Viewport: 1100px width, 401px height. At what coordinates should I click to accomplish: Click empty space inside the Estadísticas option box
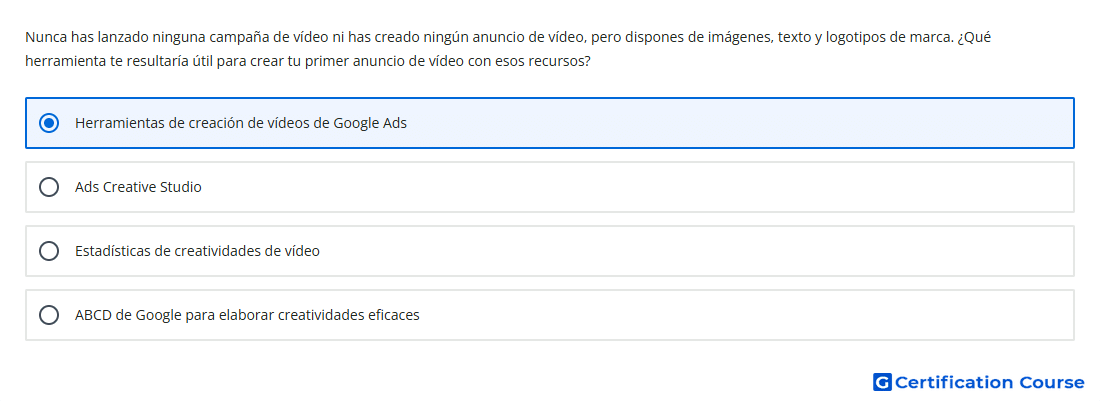coord(700,251)
